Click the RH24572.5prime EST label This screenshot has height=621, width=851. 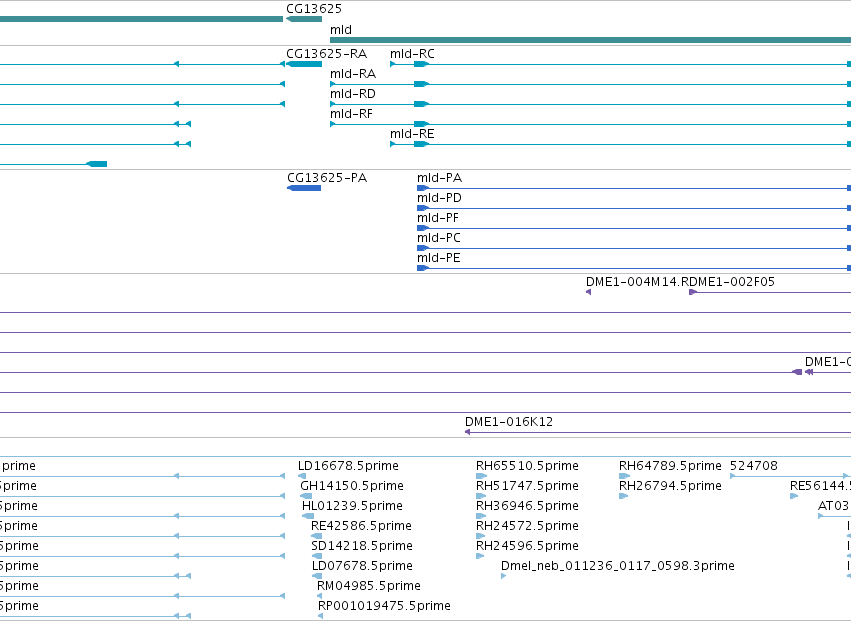(527, 526)
